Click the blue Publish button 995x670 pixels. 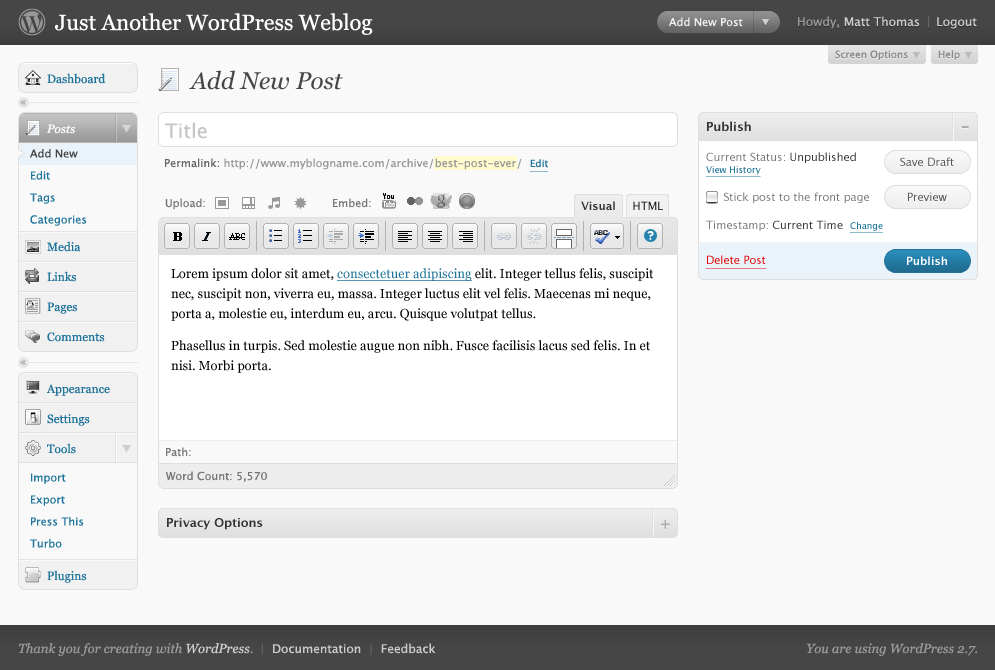[926, 261]
